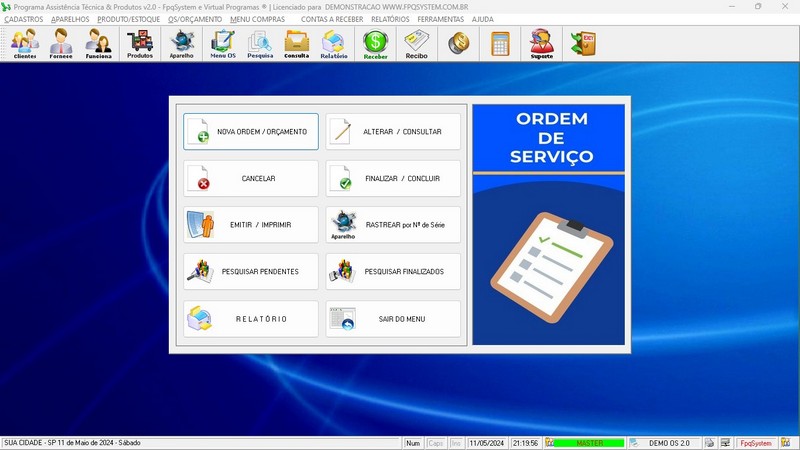Click the 11/05/2024 date in status bar

(486, 443)
